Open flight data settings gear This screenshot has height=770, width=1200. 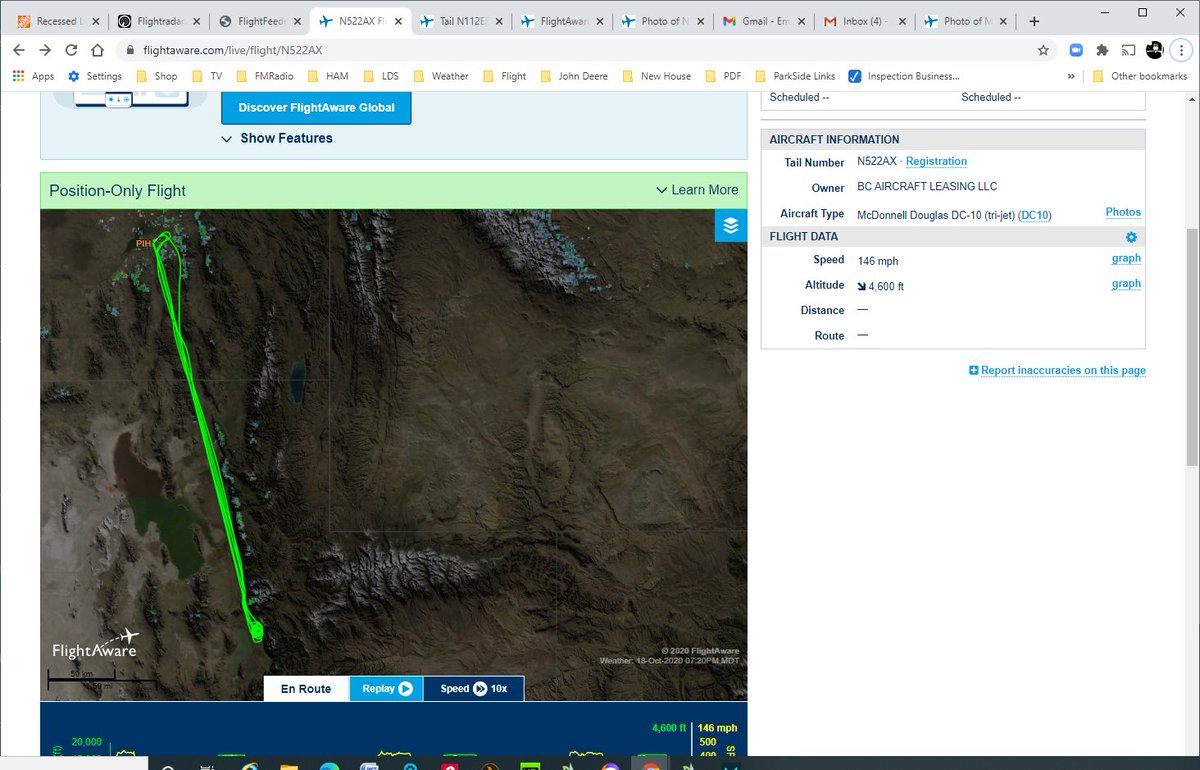(x=1131, y=237)
